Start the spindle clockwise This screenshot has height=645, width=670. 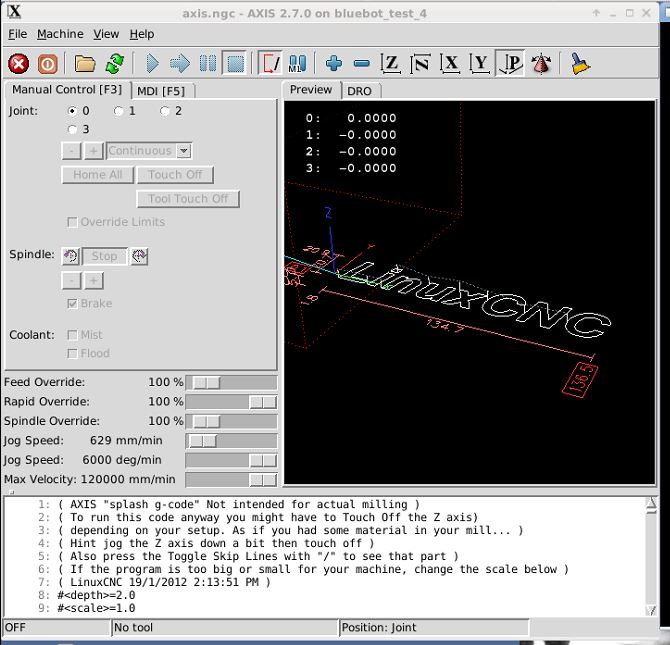(x=140, y=256)
